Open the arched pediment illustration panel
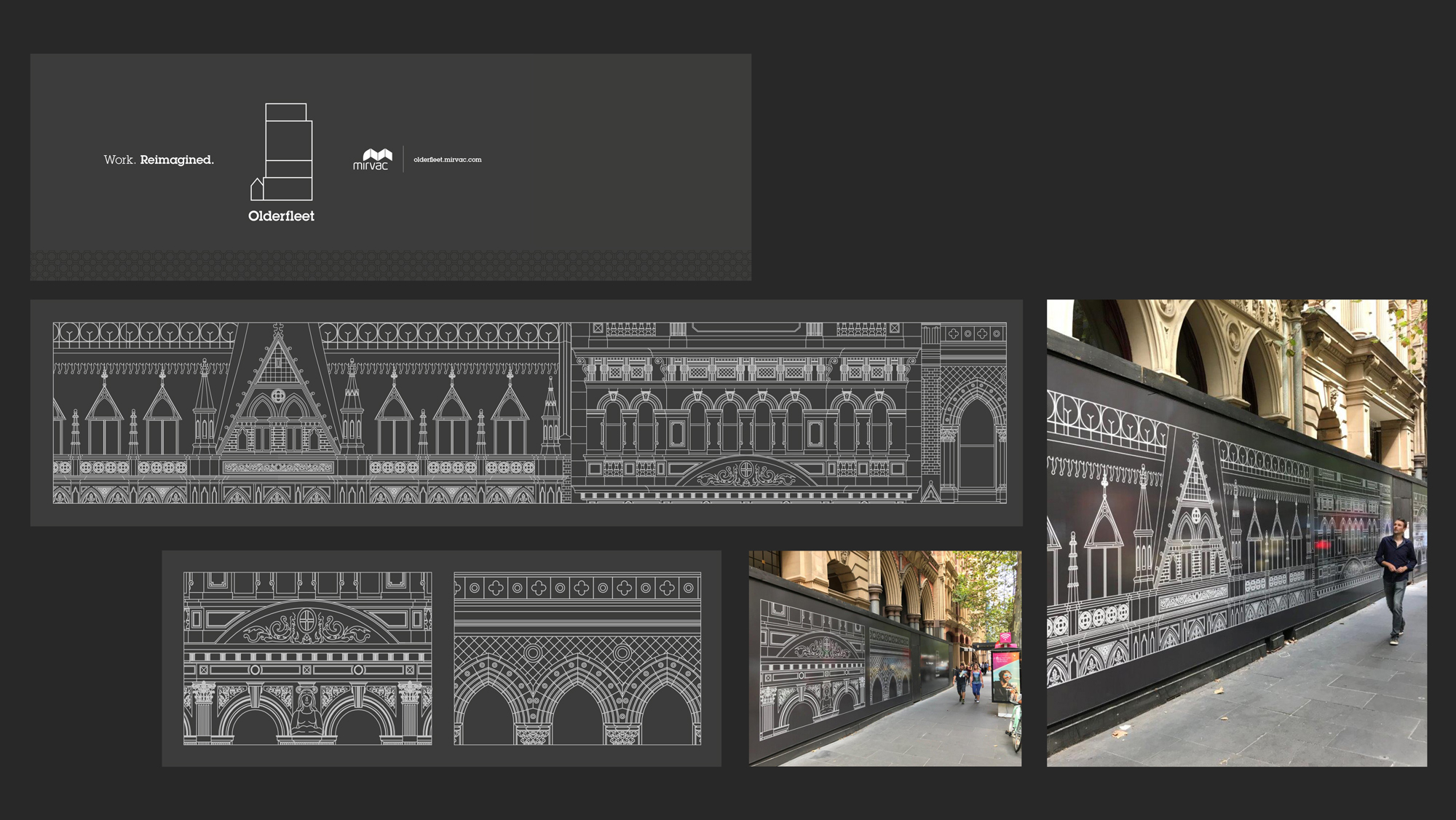 307,658
